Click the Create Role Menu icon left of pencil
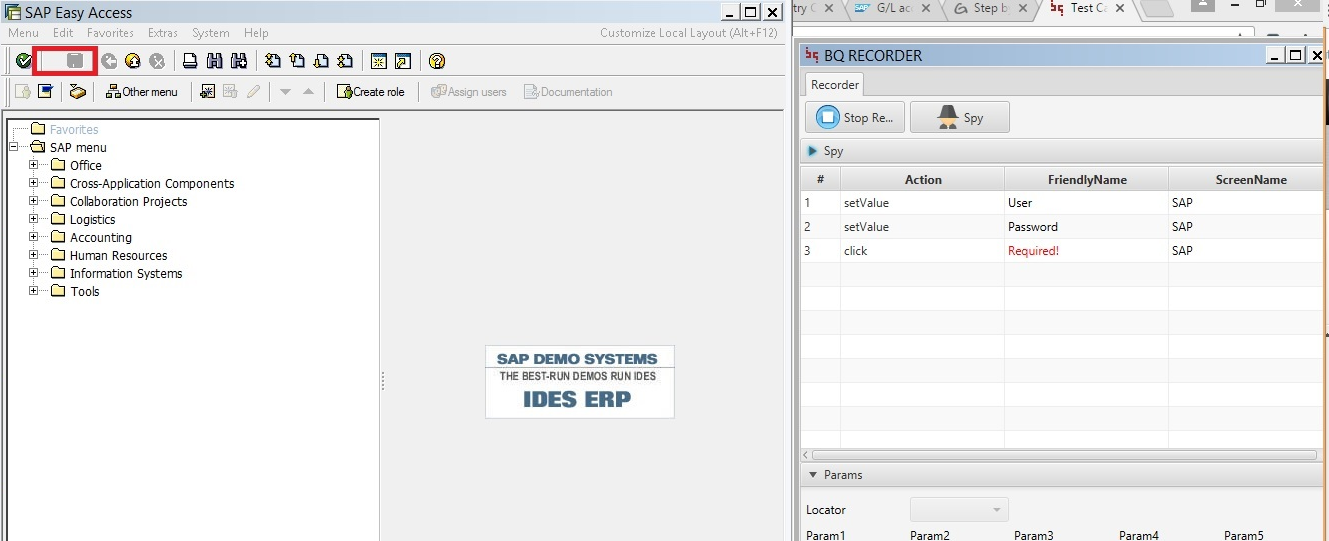The image size is (1329, 541). click(x=230, y=92)
